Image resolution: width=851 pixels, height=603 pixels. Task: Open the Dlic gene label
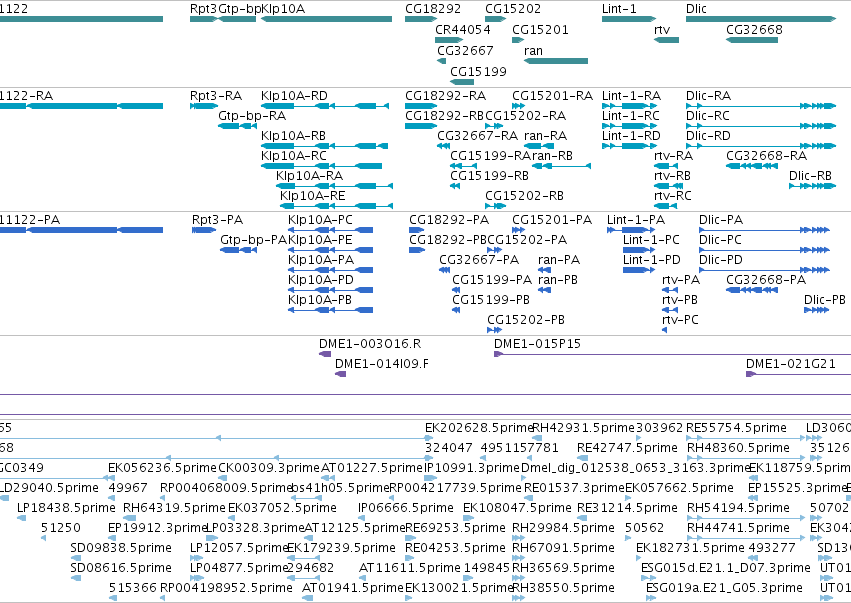click(696, 9)
